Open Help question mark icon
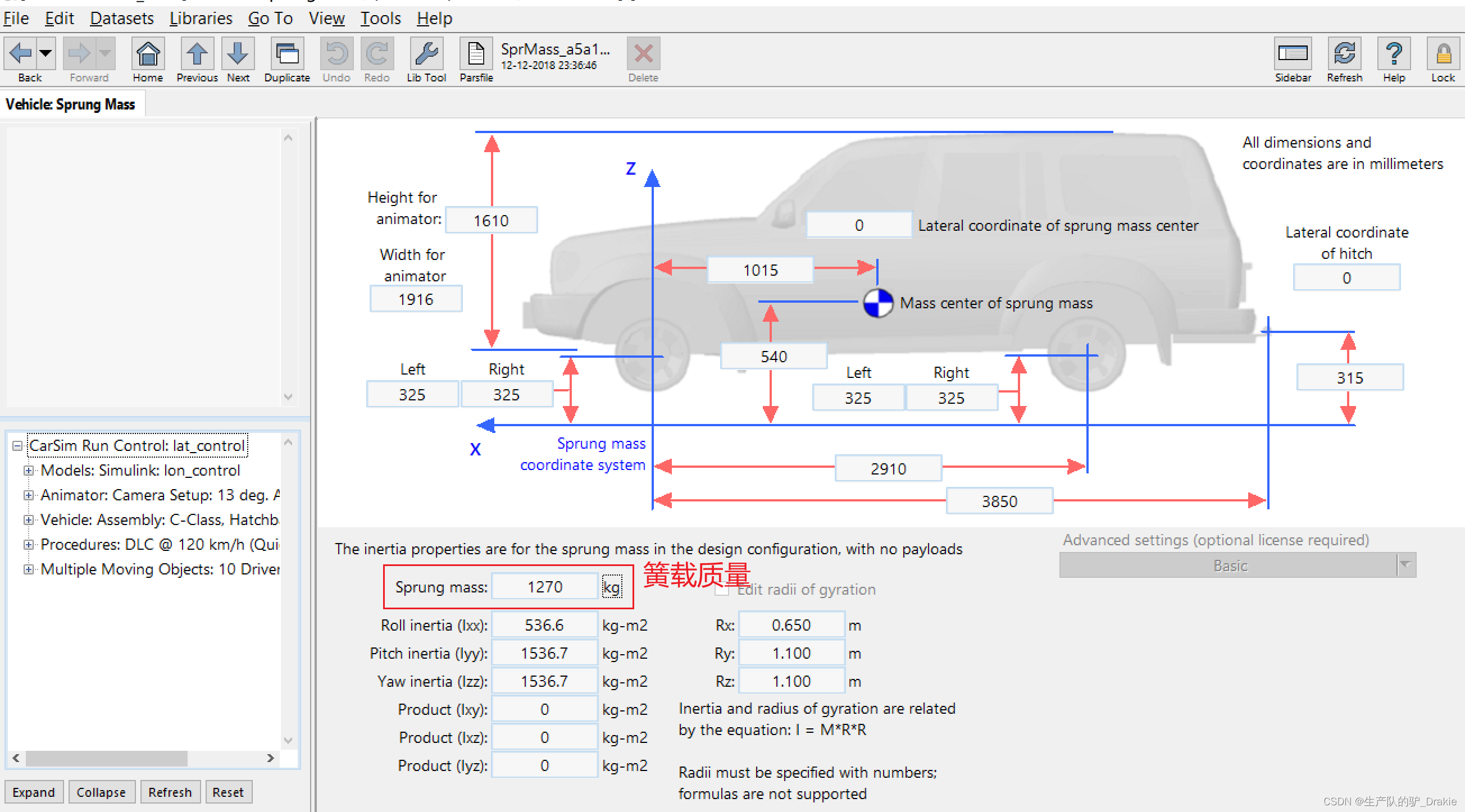 point(1394,53)
